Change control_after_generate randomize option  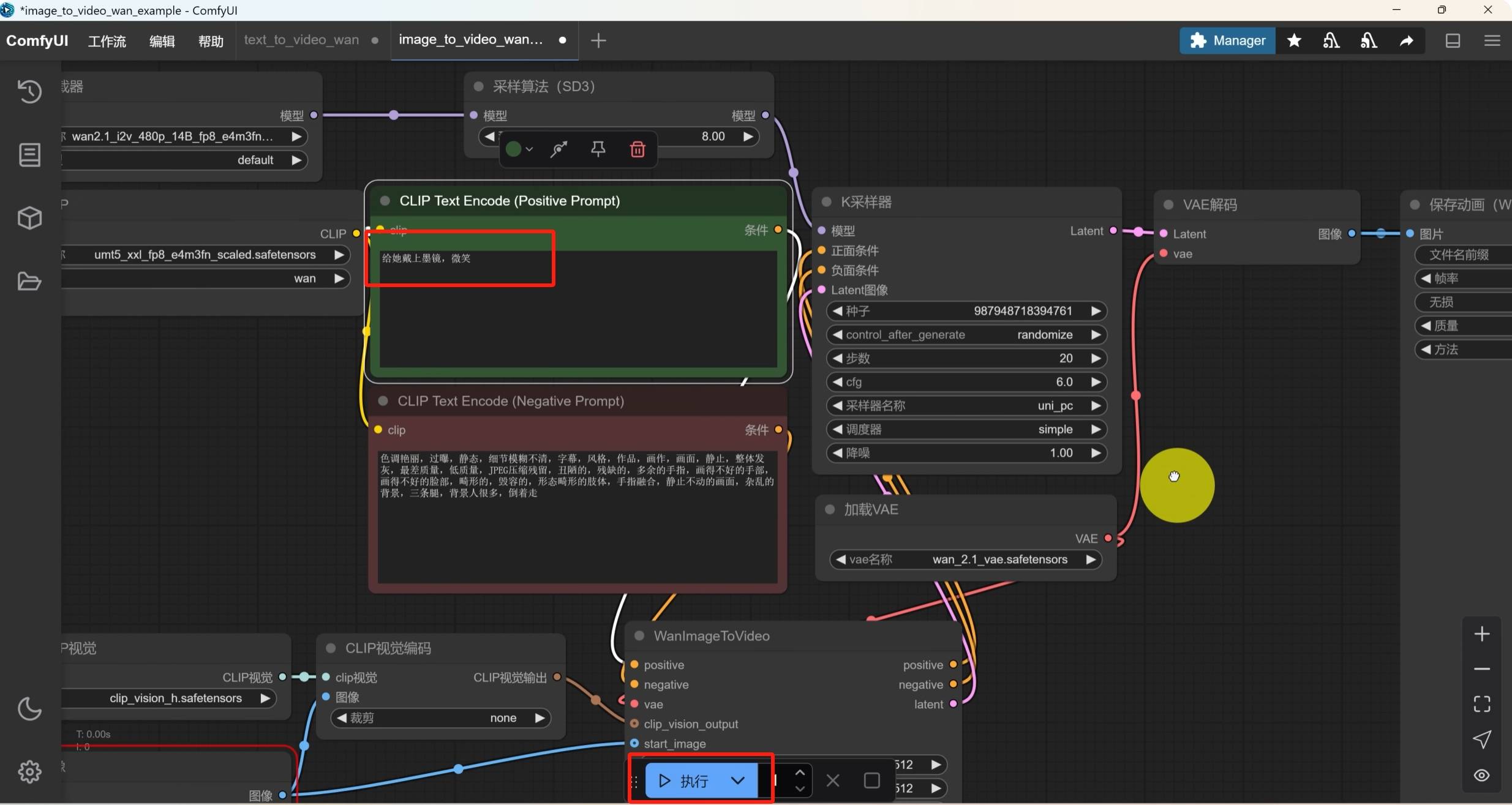click(x=966, y=335)
